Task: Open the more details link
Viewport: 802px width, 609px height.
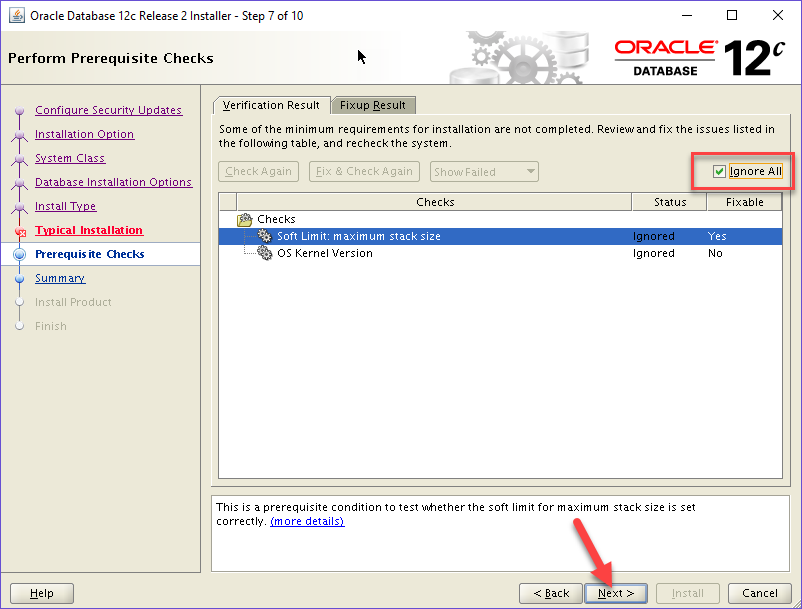Action: coord(307,521)
